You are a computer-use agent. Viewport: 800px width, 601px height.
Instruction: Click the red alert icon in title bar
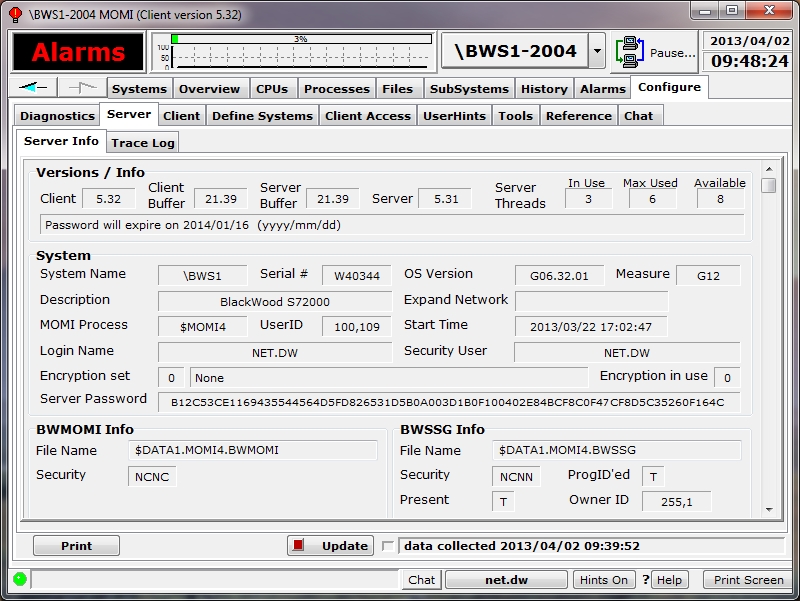pyautogui.click(x=14, y=13)
